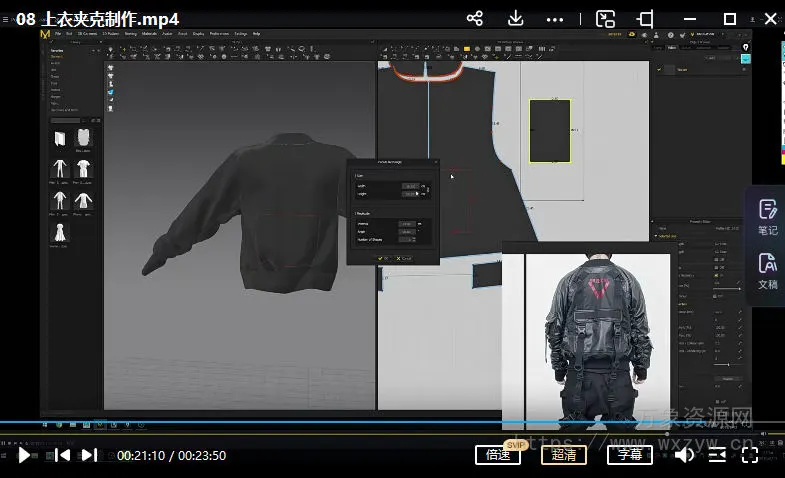Enable picture-in-picture mini window mode
Screen dimensions: 785x478
(605, 18)
